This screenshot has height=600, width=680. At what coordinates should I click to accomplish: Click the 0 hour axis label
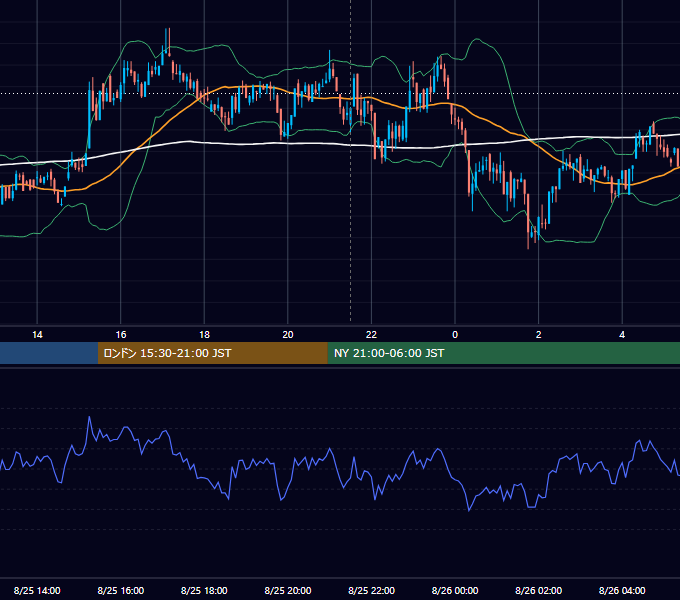[x=455, y=335]
